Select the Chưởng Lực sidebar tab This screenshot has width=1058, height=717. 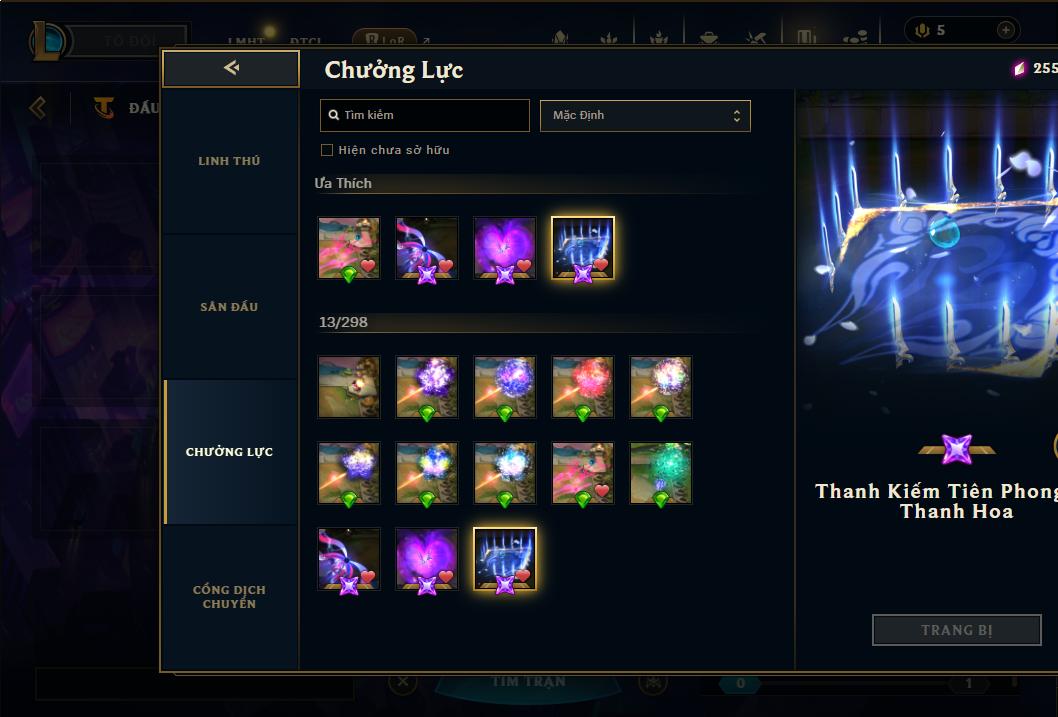click(229, 452)
